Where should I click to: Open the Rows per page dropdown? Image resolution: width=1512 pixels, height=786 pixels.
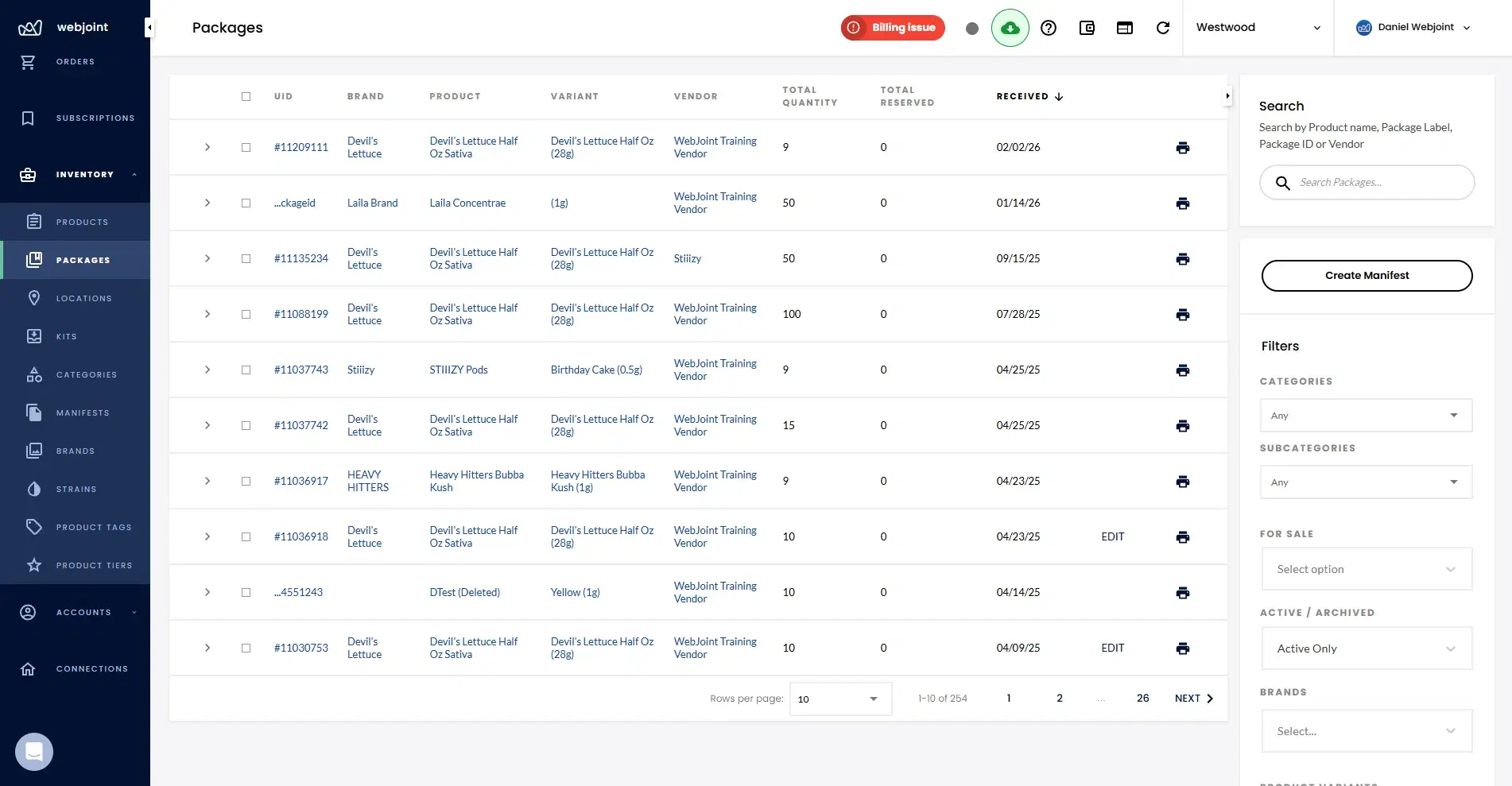pos(839,699)
